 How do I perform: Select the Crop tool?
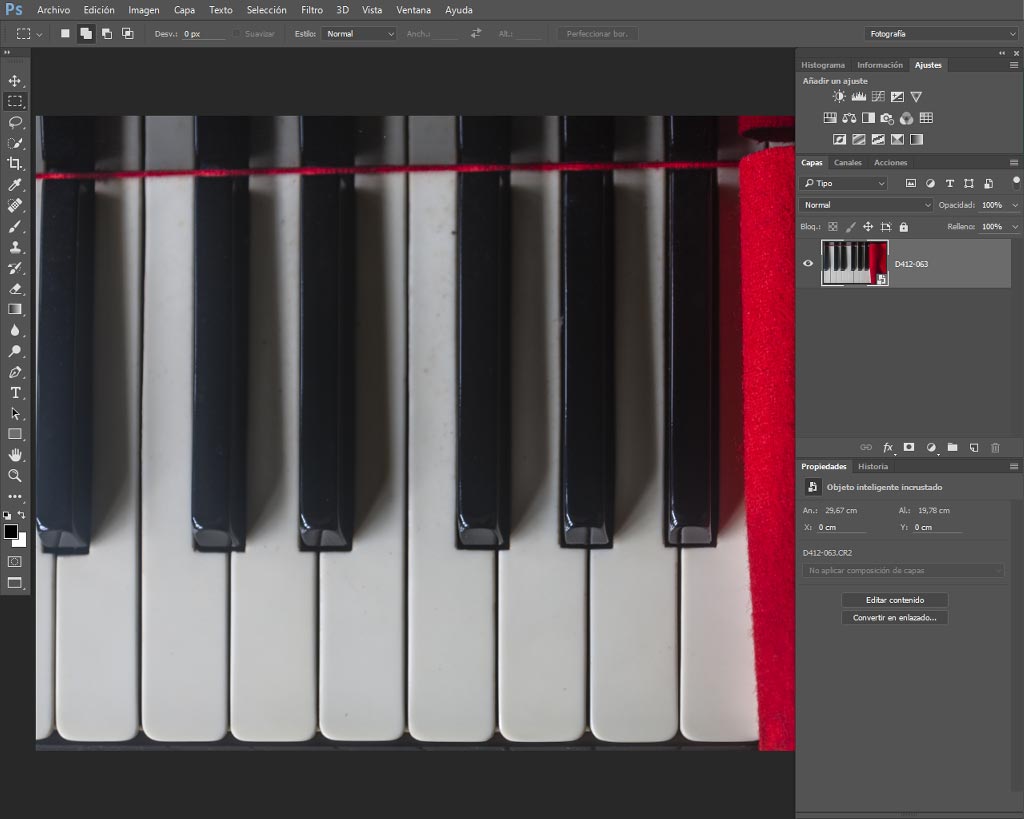(14, 164)
